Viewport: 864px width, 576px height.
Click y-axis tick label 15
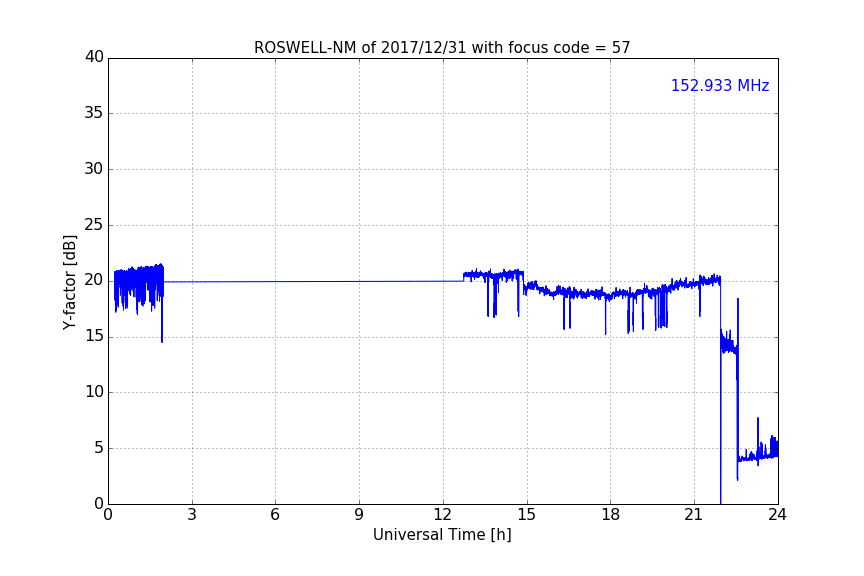pyautogui.click(x=94, y=336)
